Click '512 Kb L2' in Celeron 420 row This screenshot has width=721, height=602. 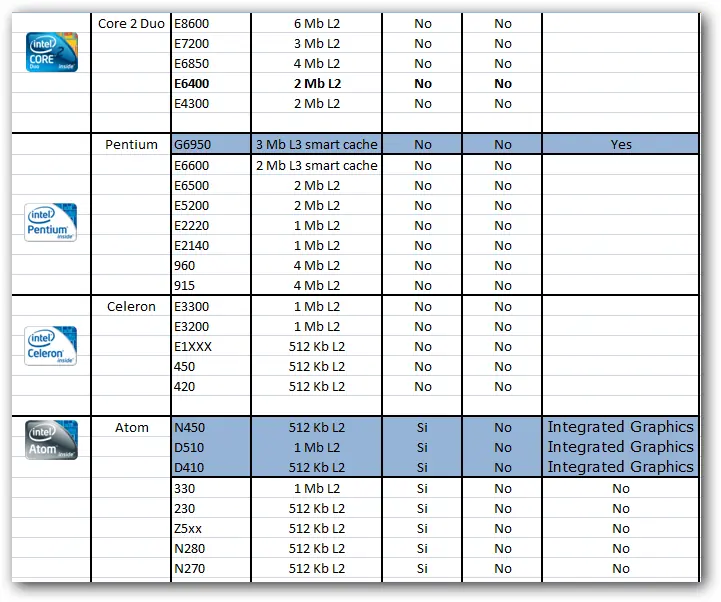click(x=317, y=386)
